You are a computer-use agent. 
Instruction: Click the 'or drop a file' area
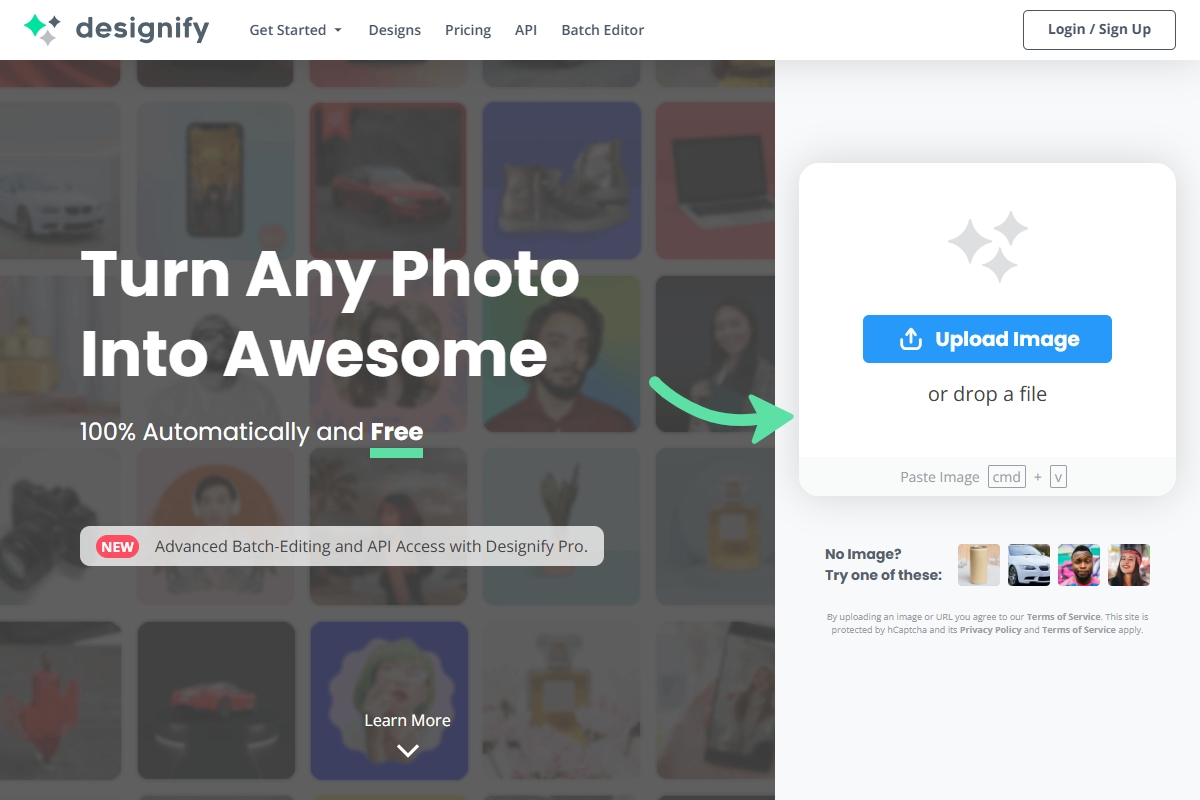(x=987, y=394)
